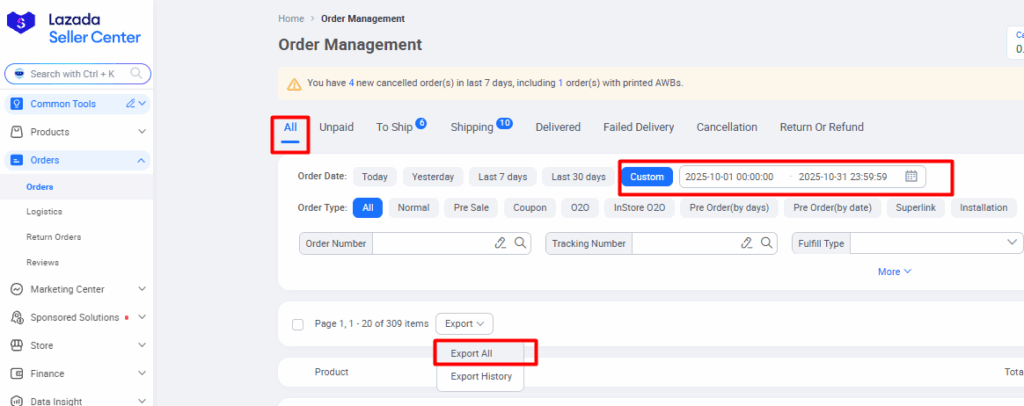Filter orders by Yesterday
This screenshot has width=1024, height=406.
(433, 177)
